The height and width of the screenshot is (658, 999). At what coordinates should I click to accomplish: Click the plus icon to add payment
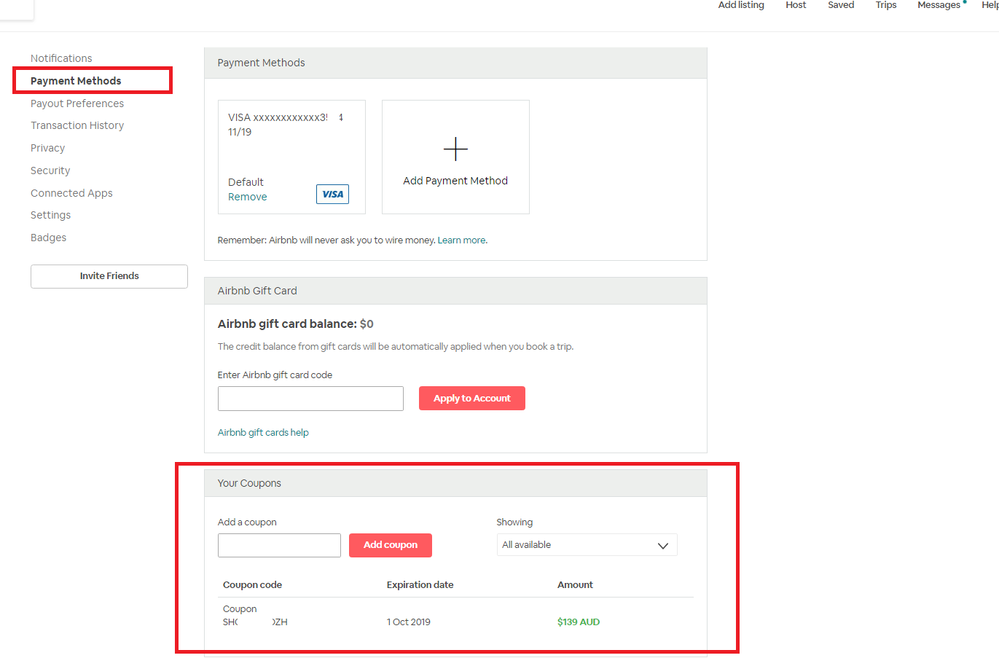pyautogui.click(x=455, y=150)
